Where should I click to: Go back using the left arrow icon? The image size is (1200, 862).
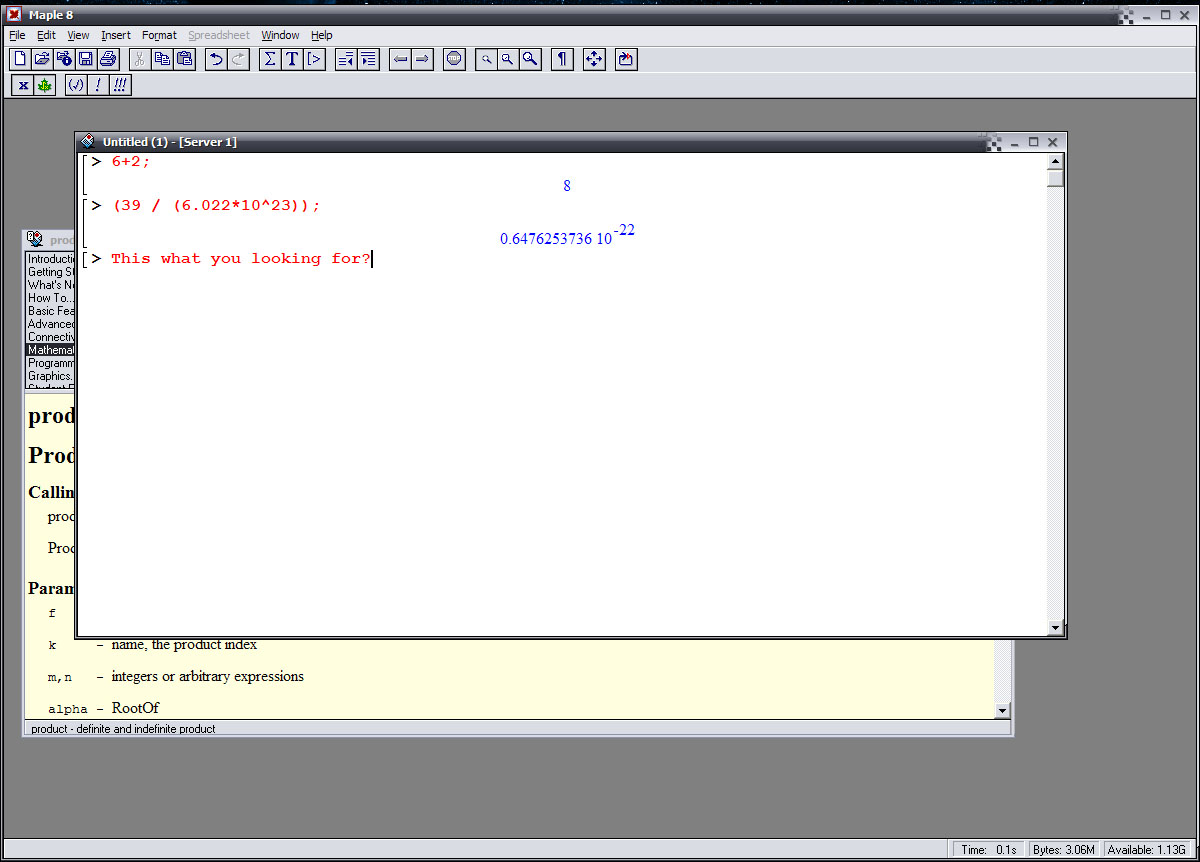400,59
